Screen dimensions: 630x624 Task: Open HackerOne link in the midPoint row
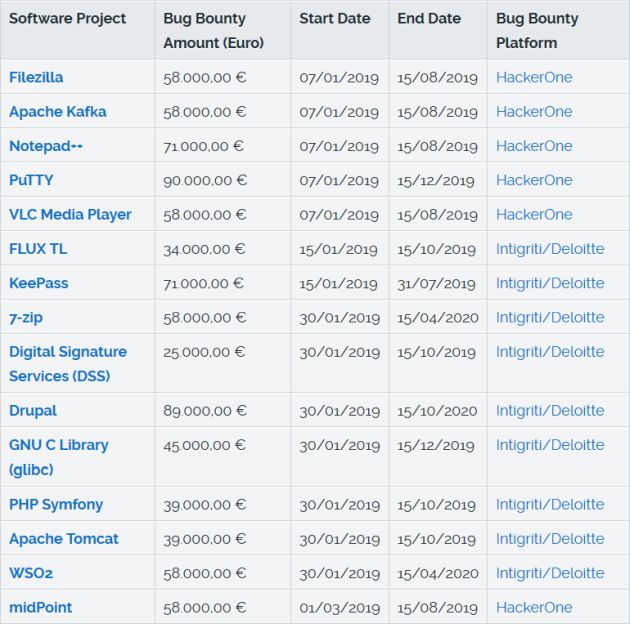tap(534, 607)
